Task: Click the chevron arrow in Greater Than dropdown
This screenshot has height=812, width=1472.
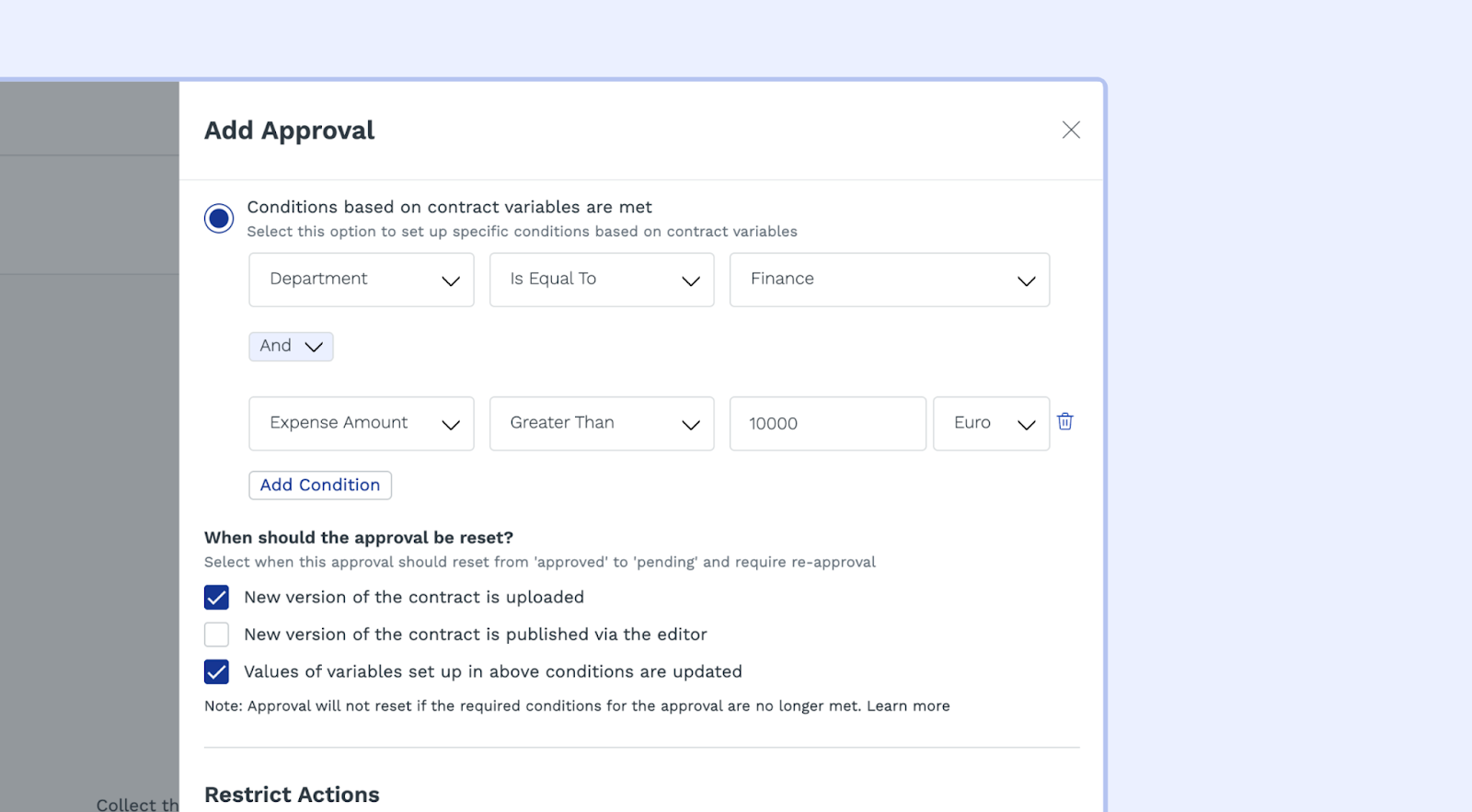Action: 691,425
